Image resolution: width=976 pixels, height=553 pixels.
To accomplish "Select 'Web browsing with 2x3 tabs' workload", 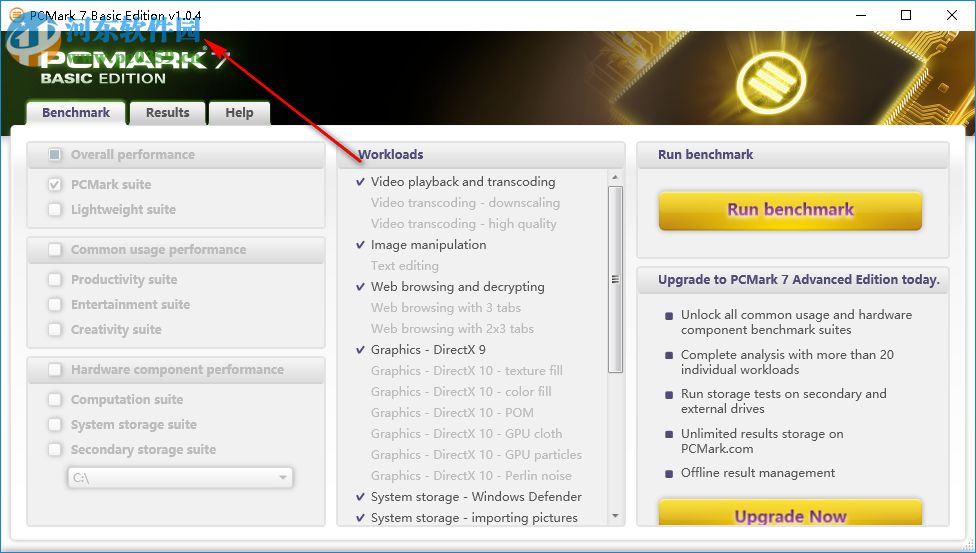I will pos(453,329).
